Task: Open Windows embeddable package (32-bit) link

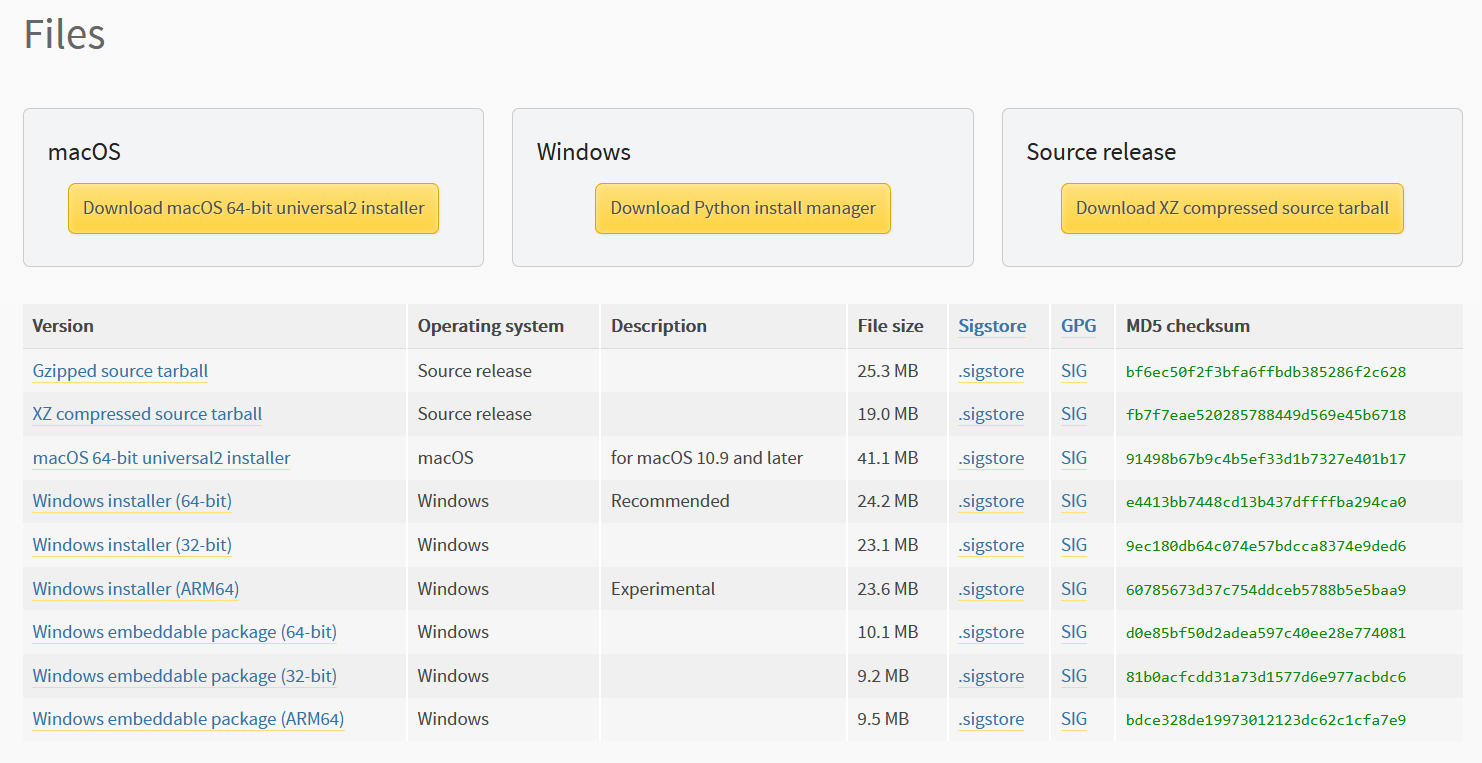Action: click(185, 676)
